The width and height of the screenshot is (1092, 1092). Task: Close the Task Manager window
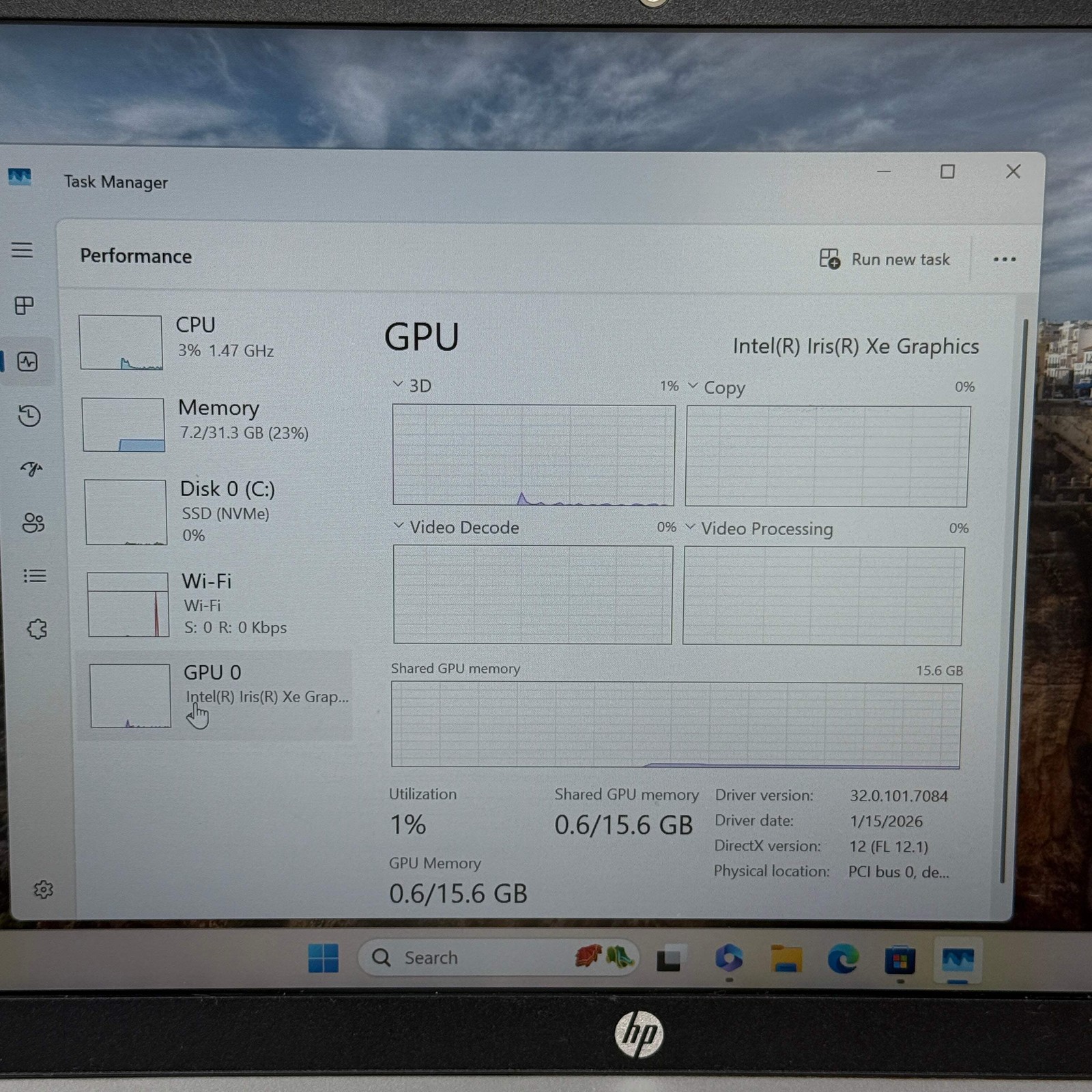1013,171
